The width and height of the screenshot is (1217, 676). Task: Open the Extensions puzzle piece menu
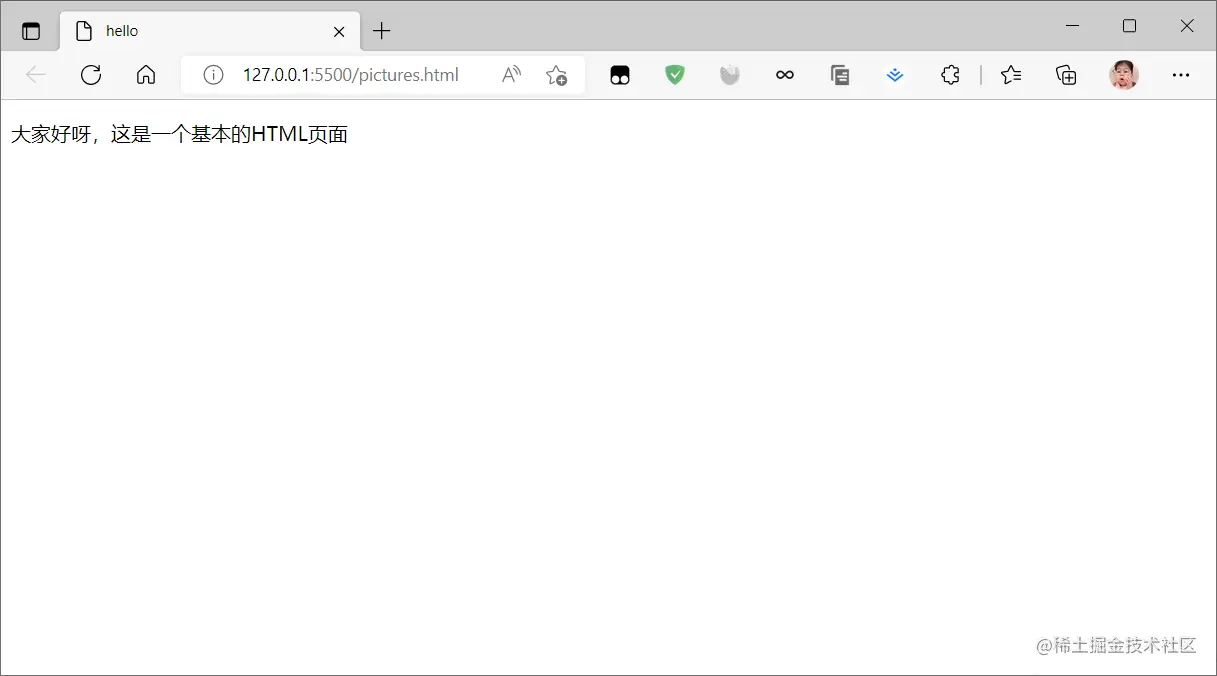[950, 75]
